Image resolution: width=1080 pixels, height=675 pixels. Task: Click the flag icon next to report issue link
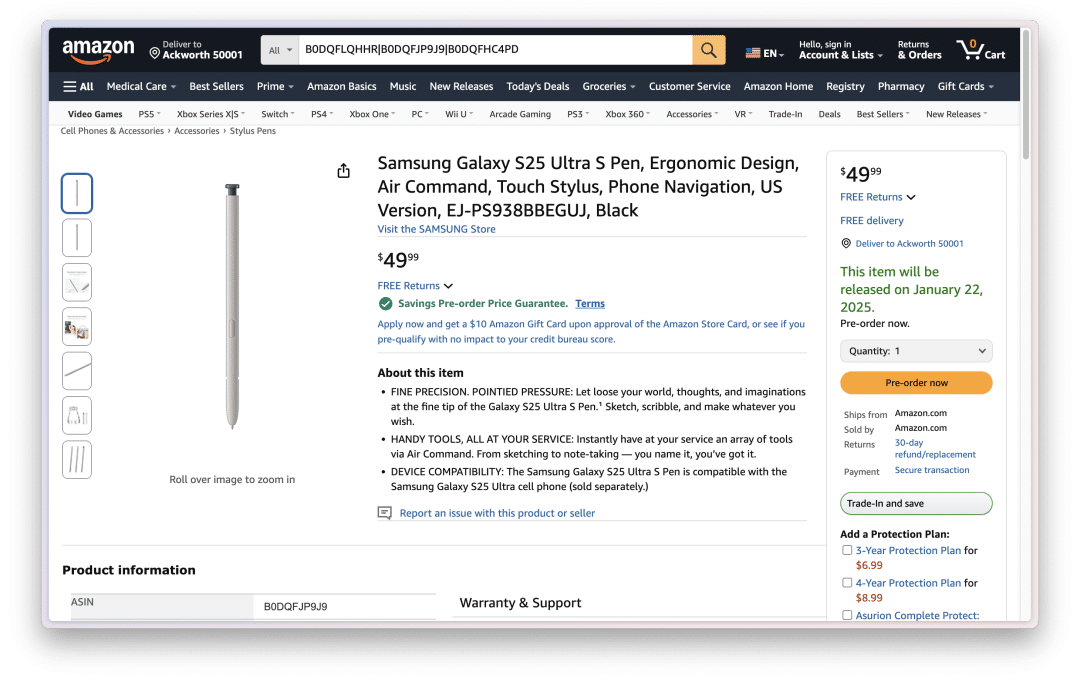pyautogui.click(x=384, y=512)
